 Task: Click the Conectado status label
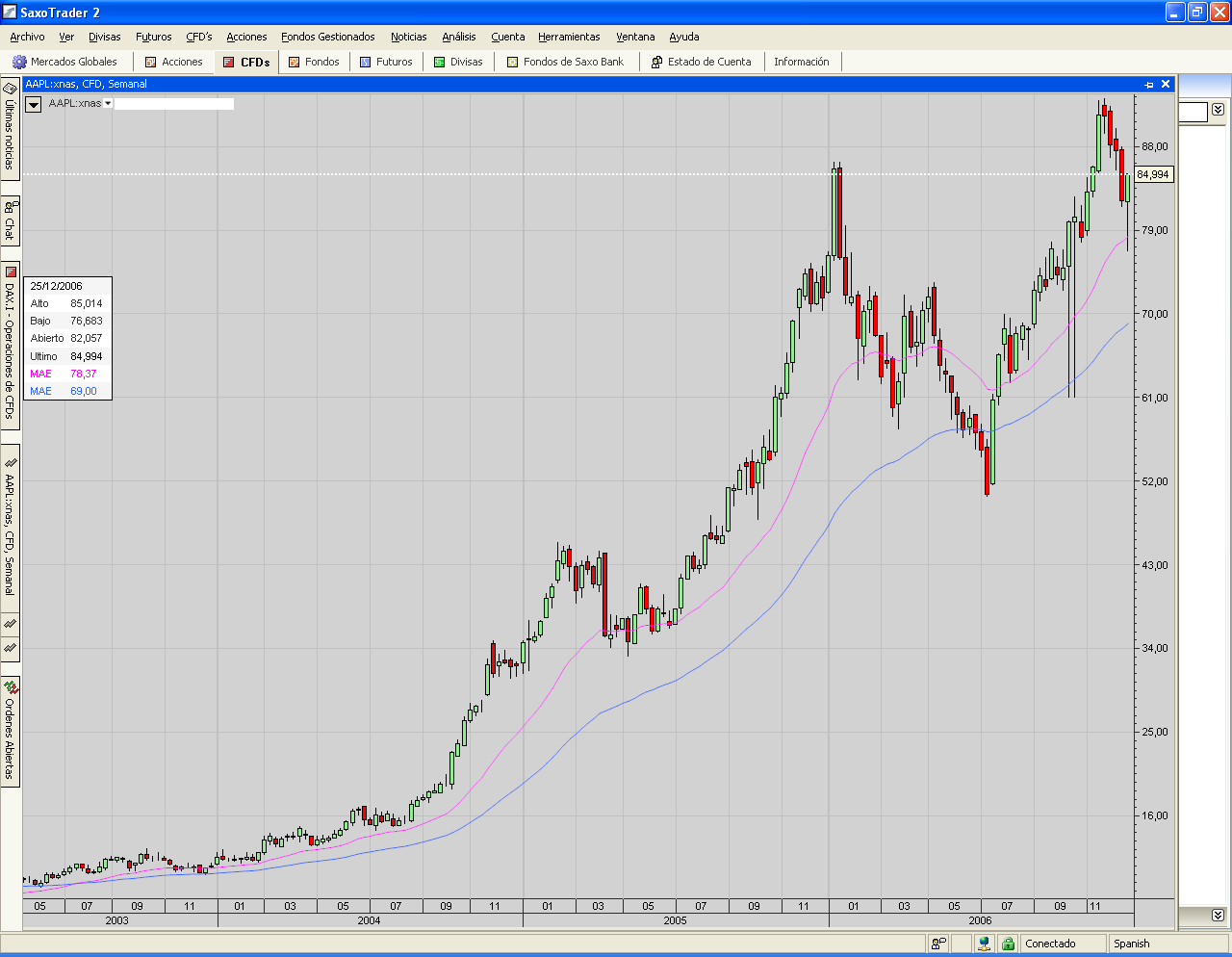pos(1050,944)
